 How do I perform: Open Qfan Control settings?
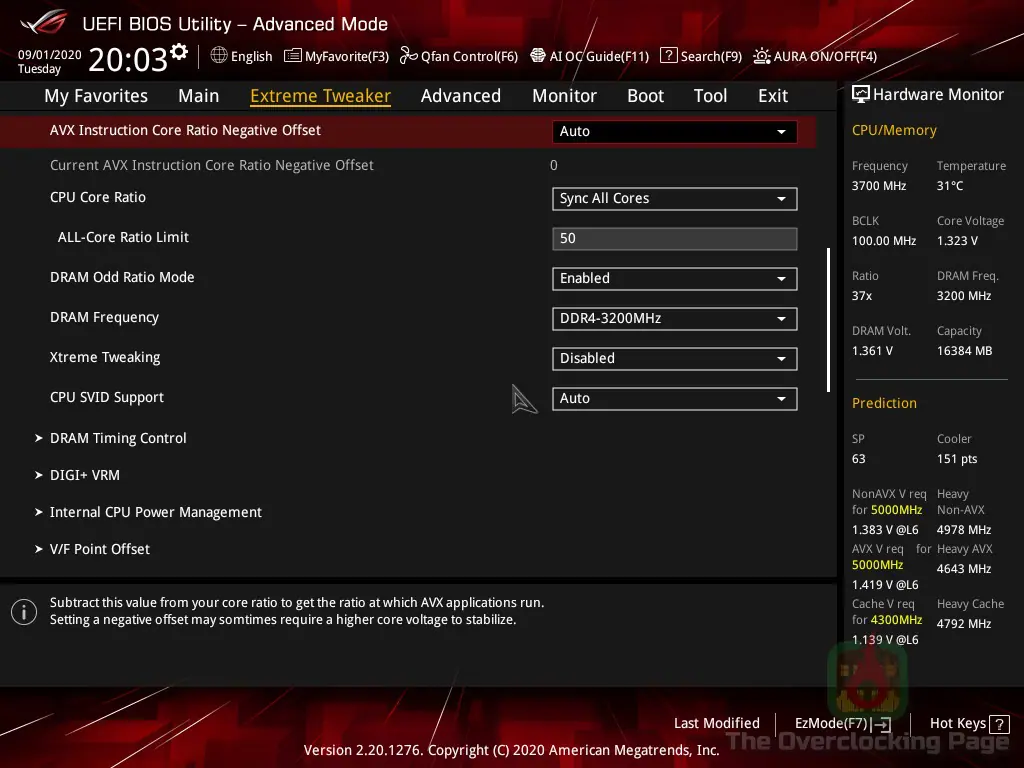tap(459, 56)
